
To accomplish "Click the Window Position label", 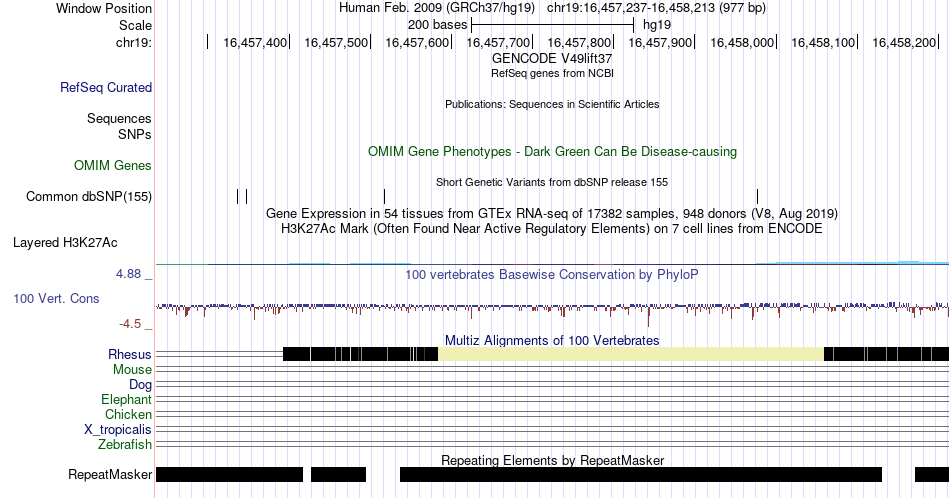I will pyautogui.click(x=104, y=8).
